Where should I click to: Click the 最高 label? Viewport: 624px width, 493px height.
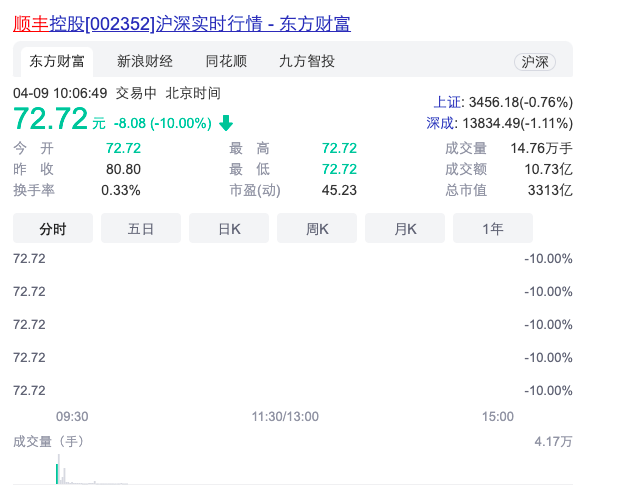250,148
